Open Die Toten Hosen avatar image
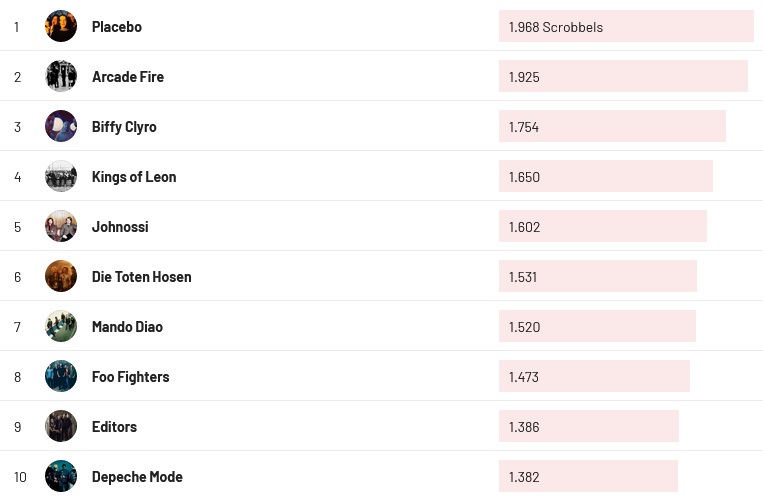 point(61,276)
